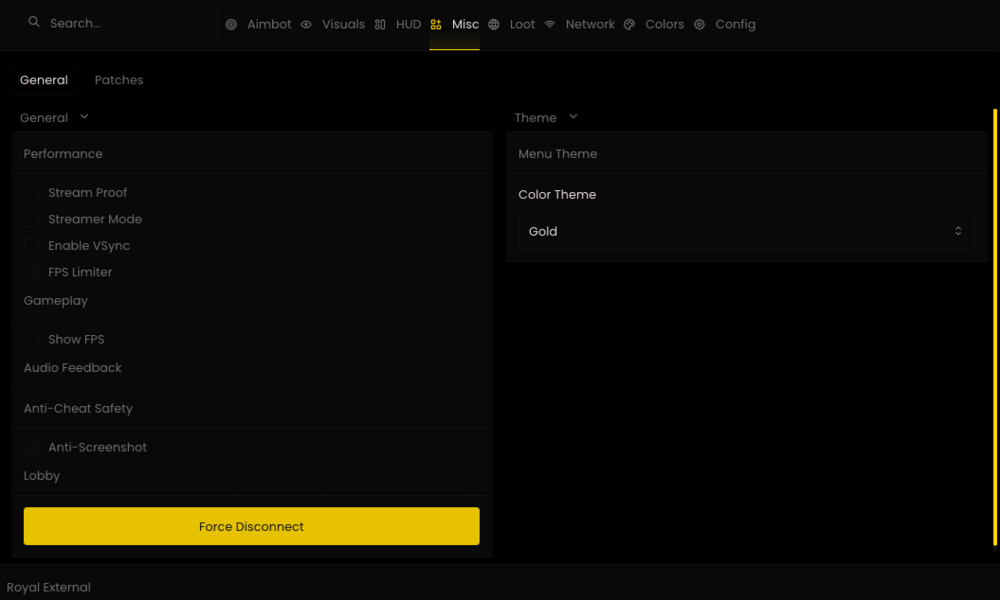This screenshot has height=600, width=1000.
Task: Collapse the Theme section chevron
Action: (x=573, y=117)
